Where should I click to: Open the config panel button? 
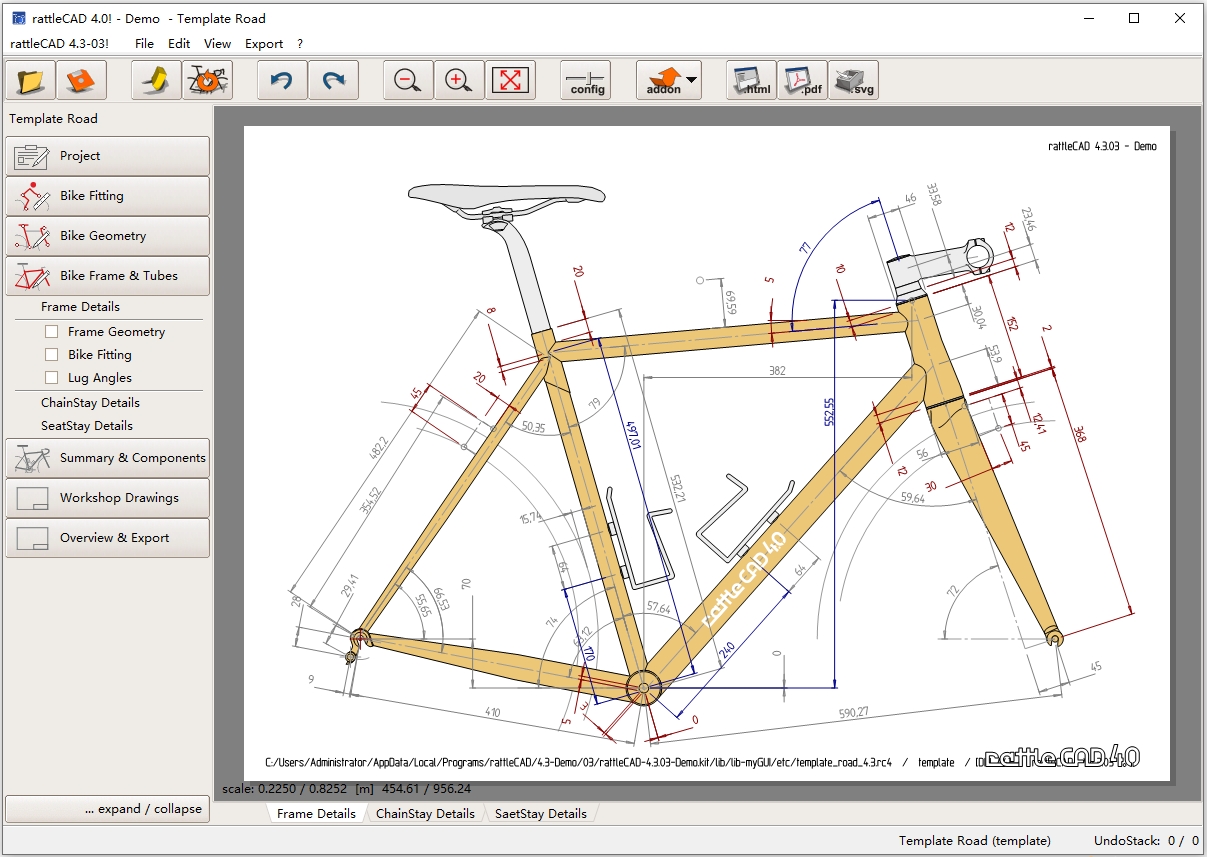click(x=586, y=80)
